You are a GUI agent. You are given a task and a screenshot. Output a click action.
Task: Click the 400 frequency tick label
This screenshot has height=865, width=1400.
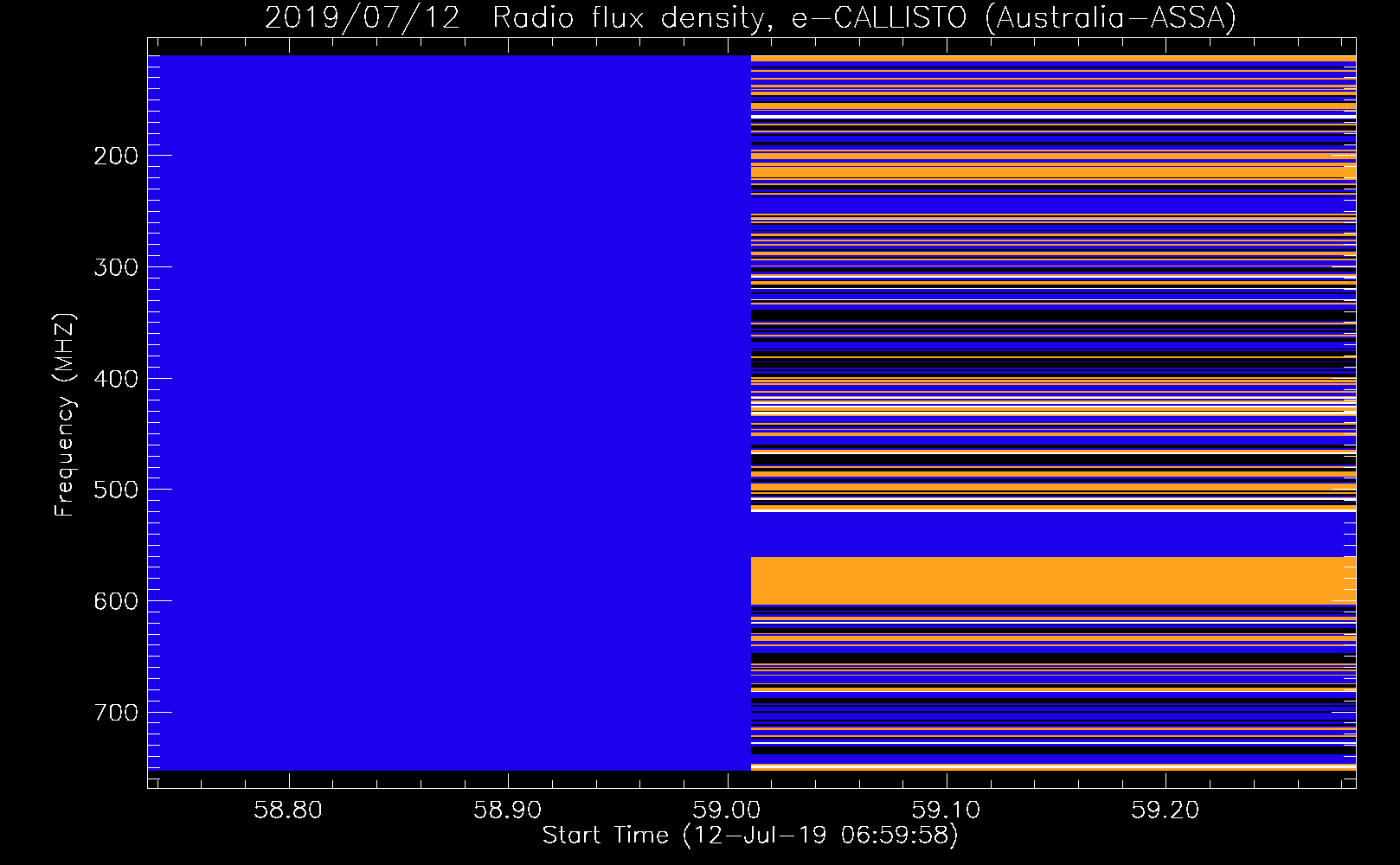click(x=116, y=379)
